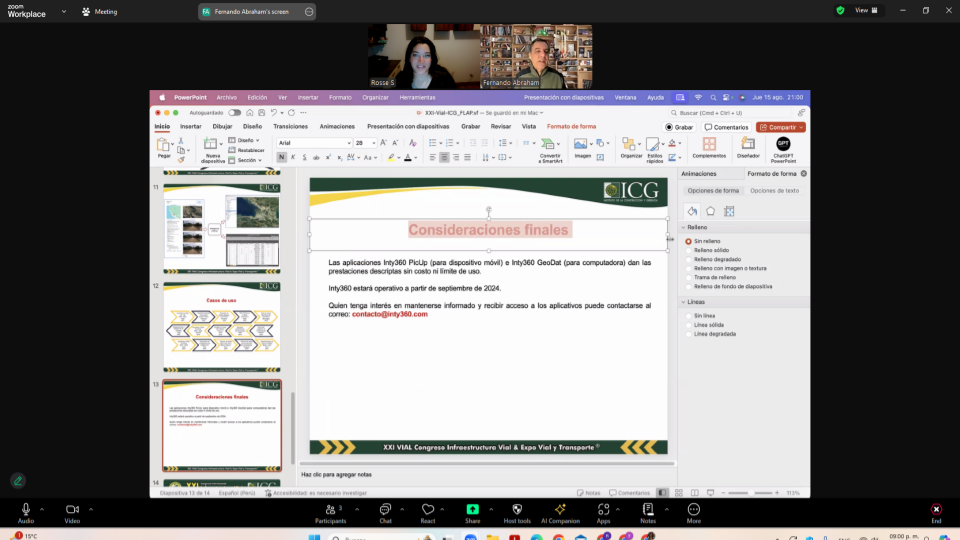Click the font color swatch icon
The height and width of the screenshot is (540, 960).
tap(408, 157)
